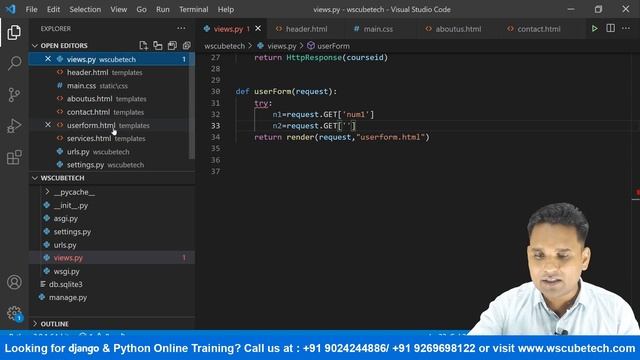Collapse the Open Editors section

(x=35, y=45)
